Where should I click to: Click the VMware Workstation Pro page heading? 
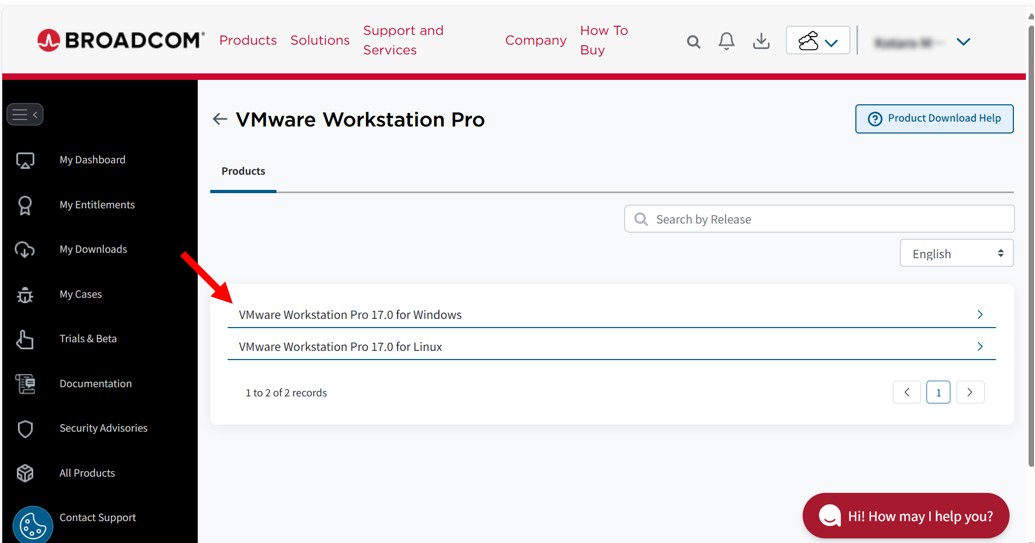[x=360, y=119]
